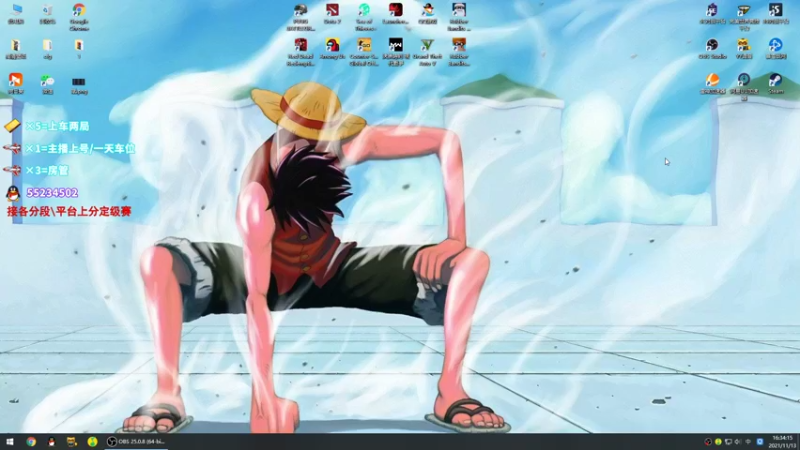
Task: Open the 5E platform shortcut
Action: click(x=712, y=14)
